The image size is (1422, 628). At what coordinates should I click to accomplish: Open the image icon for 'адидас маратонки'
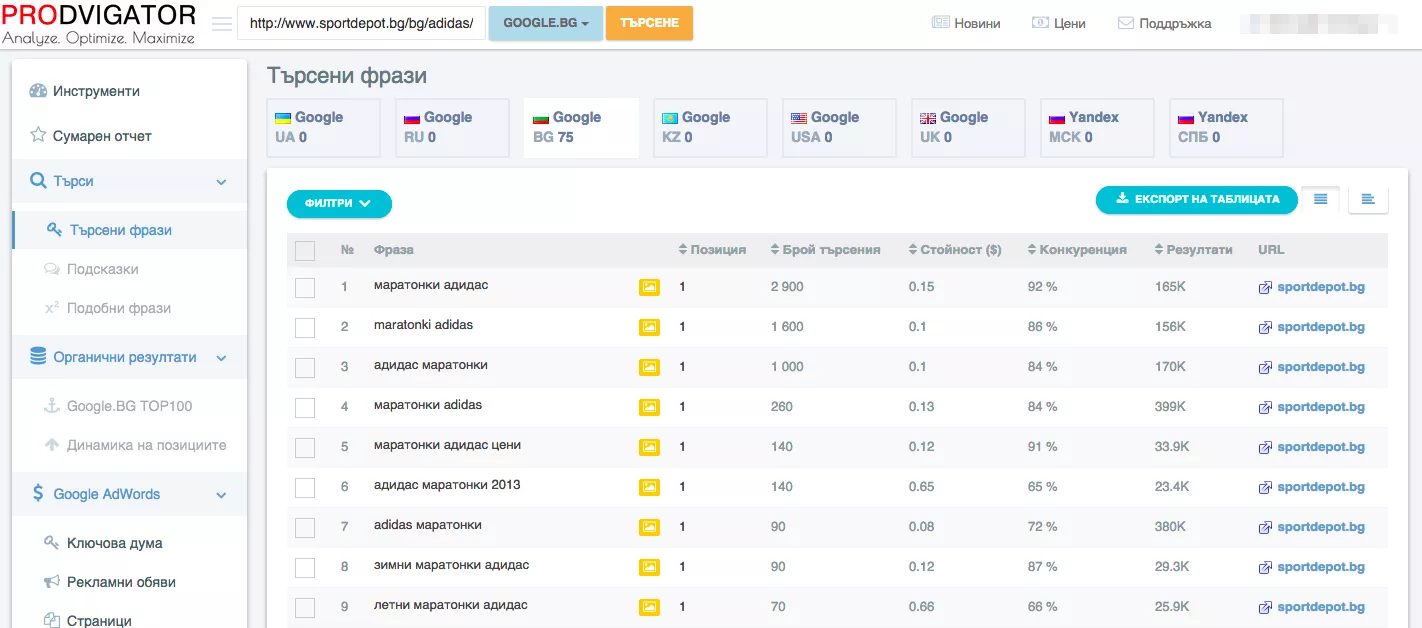coord(650,367)
